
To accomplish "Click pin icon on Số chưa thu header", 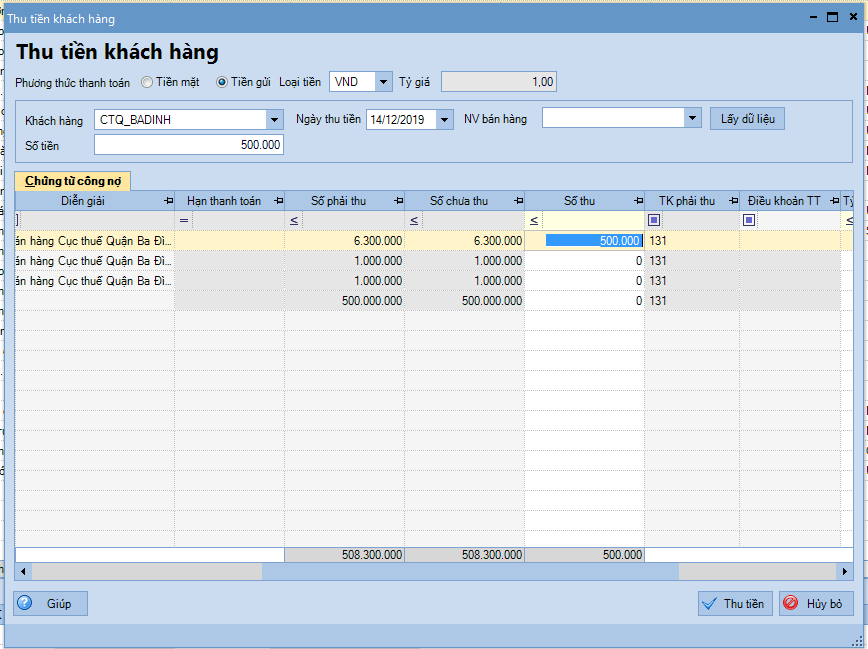I will (517, 201).
